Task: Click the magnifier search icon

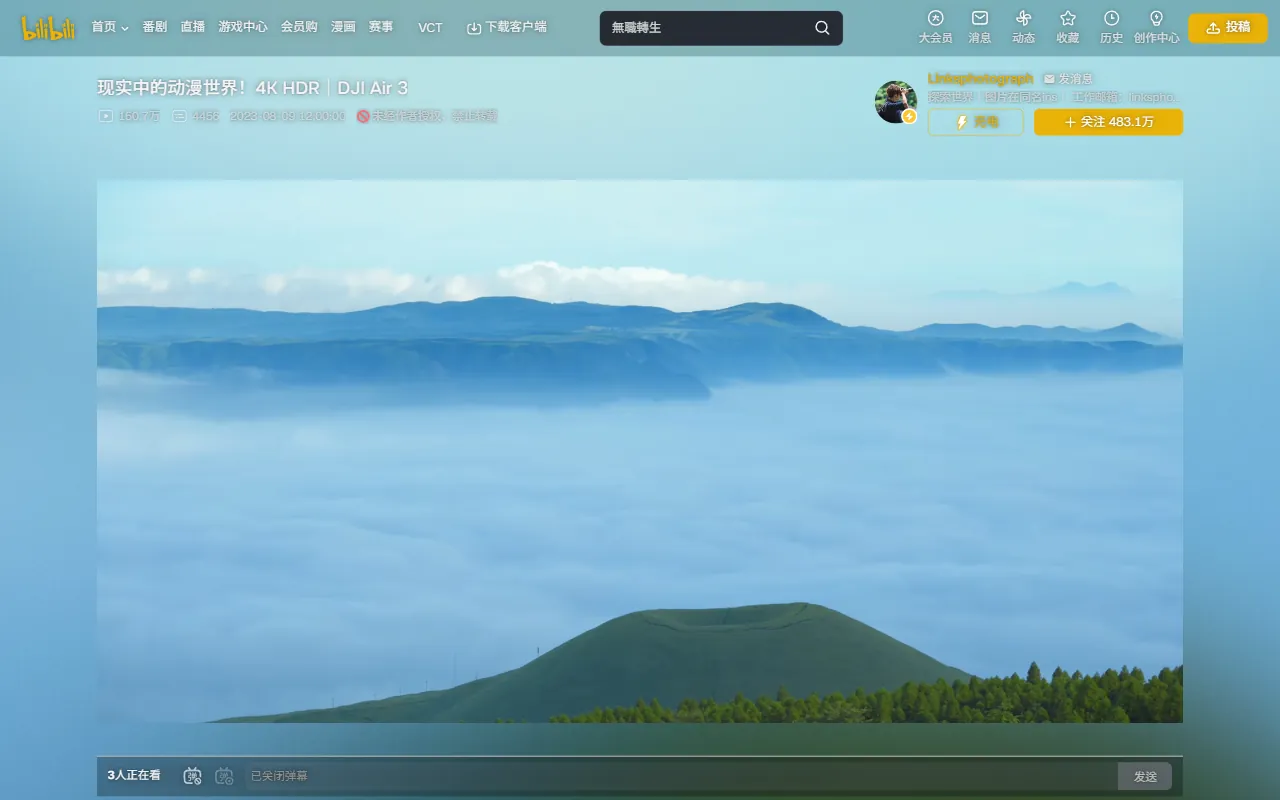Action: (822, 28)
